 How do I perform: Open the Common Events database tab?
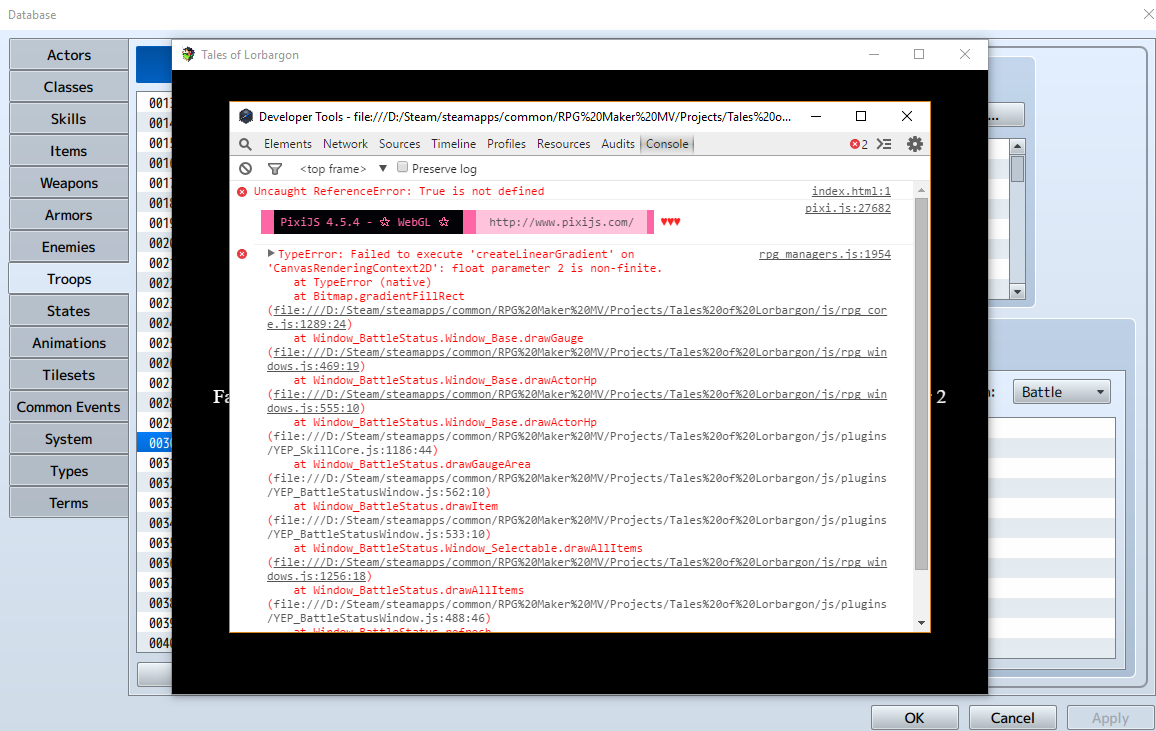pyautogui.click(x=69, y=408)
